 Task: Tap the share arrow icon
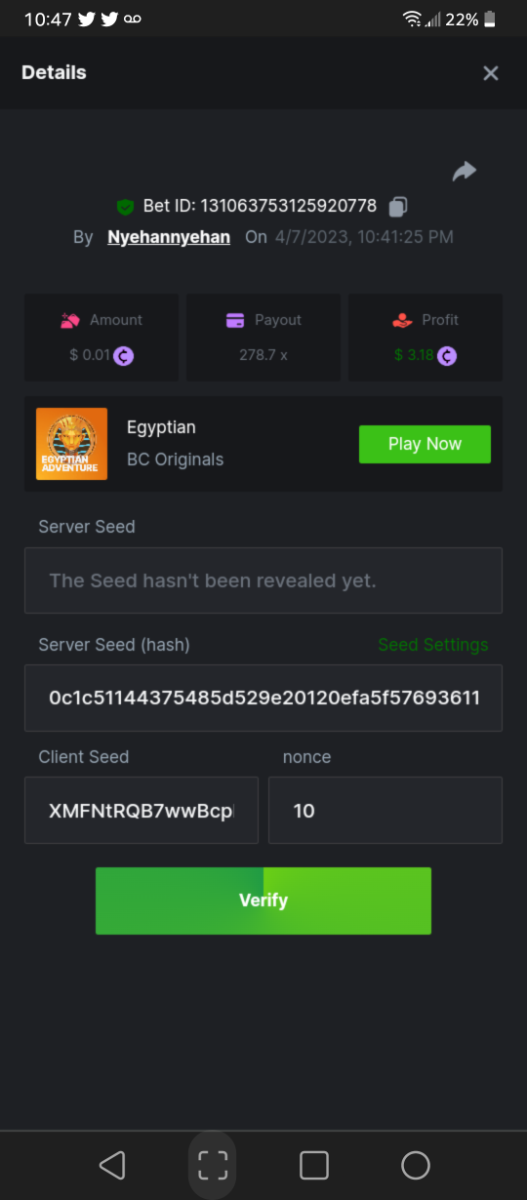[464, 171]
